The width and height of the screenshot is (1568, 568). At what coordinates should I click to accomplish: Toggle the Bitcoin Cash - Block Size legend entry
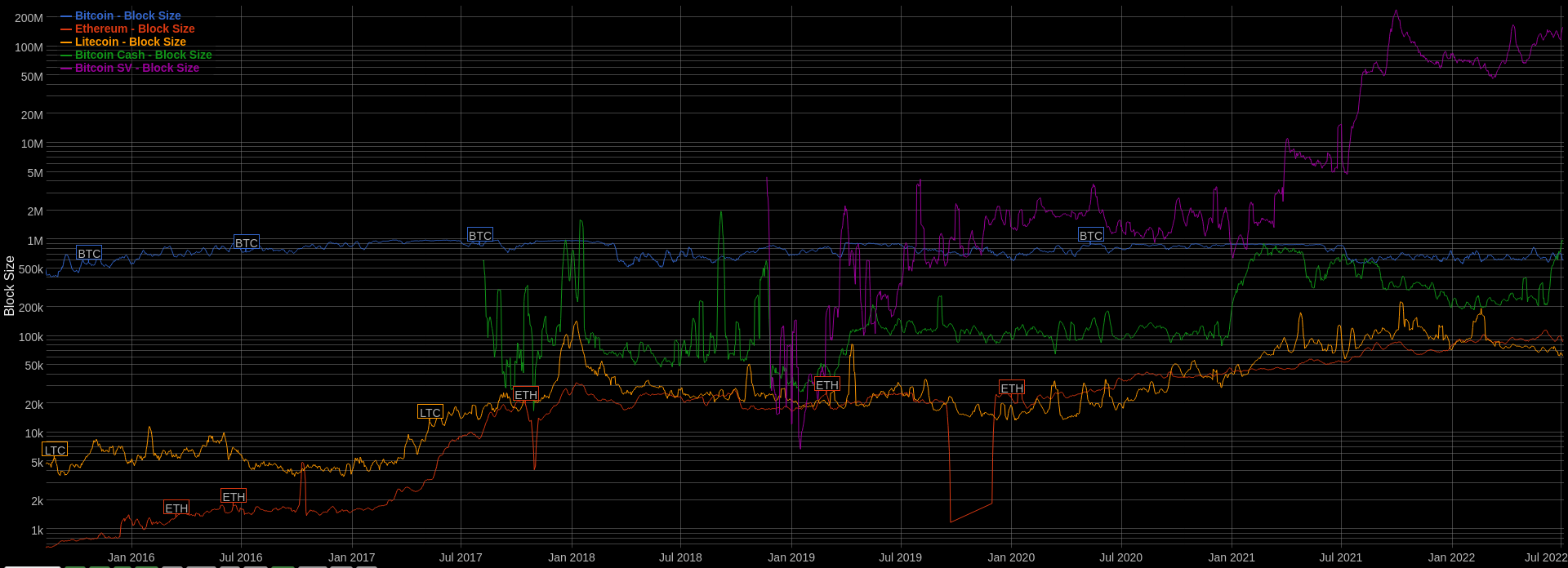[x=136, y=55]
